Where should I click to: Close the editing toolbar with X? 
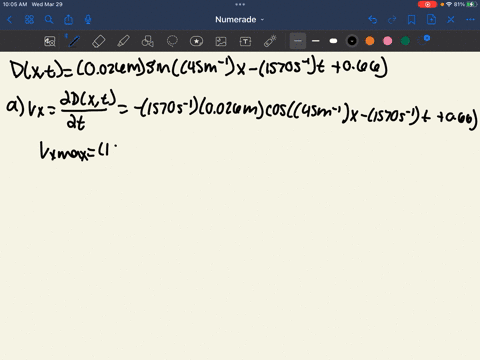pos(451,20)
